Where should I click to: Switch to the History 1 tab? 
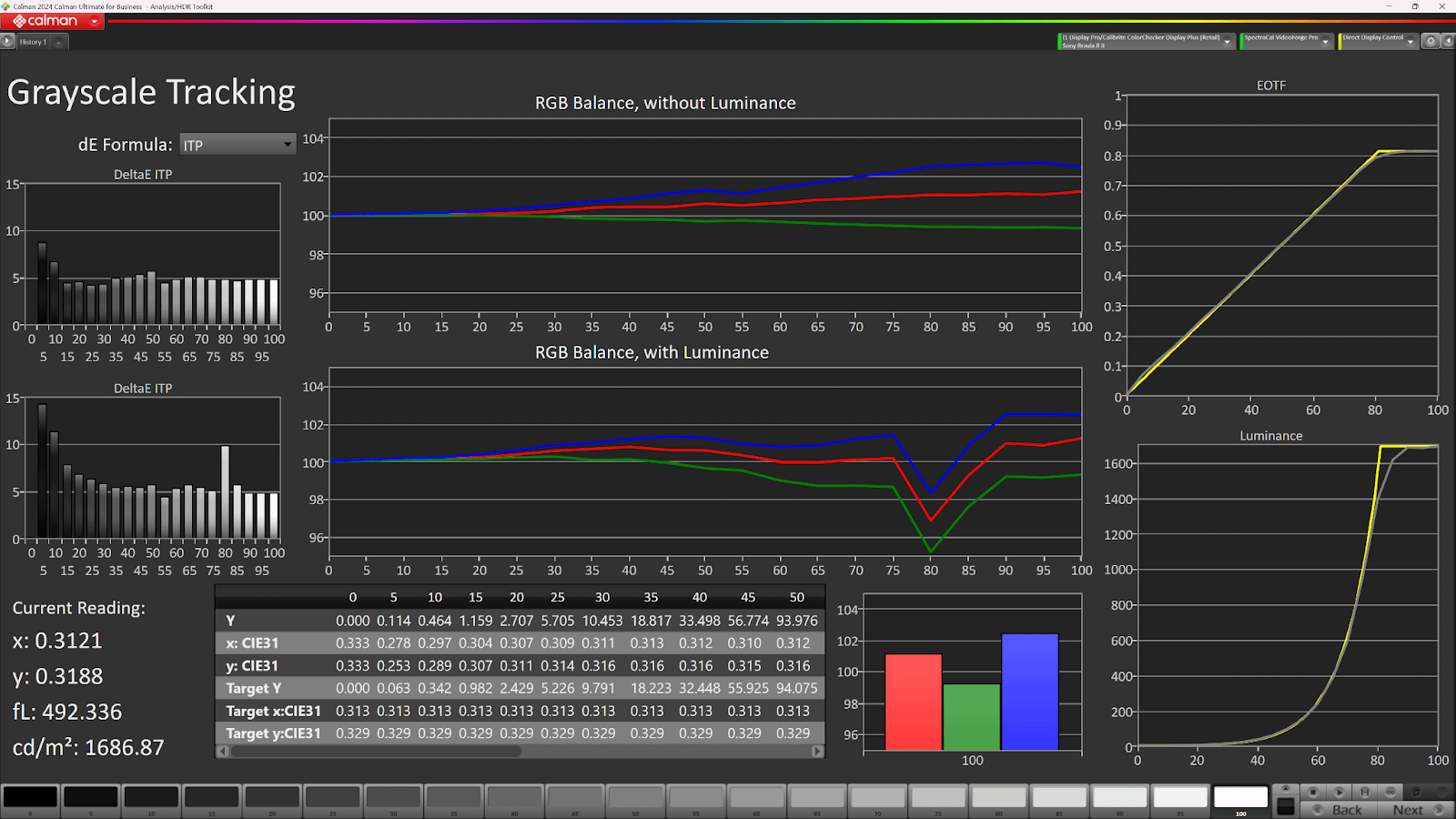(32, 42)
